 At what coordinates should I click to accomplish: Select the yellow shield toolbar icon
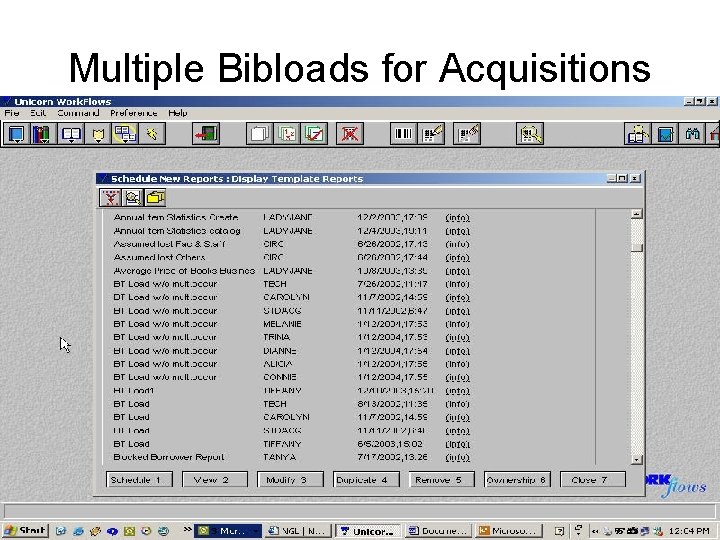pos(98,134)
